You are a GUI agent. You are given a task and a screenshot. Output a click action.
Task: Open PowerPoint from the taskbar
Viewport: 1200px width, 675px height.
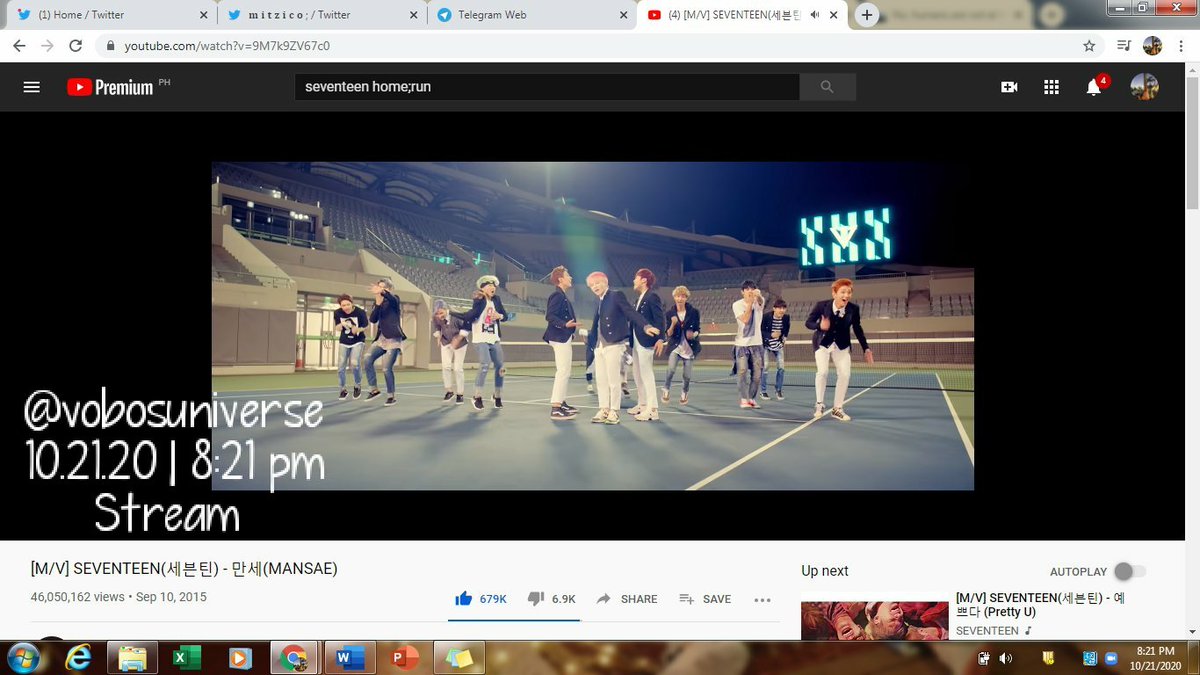405,657
